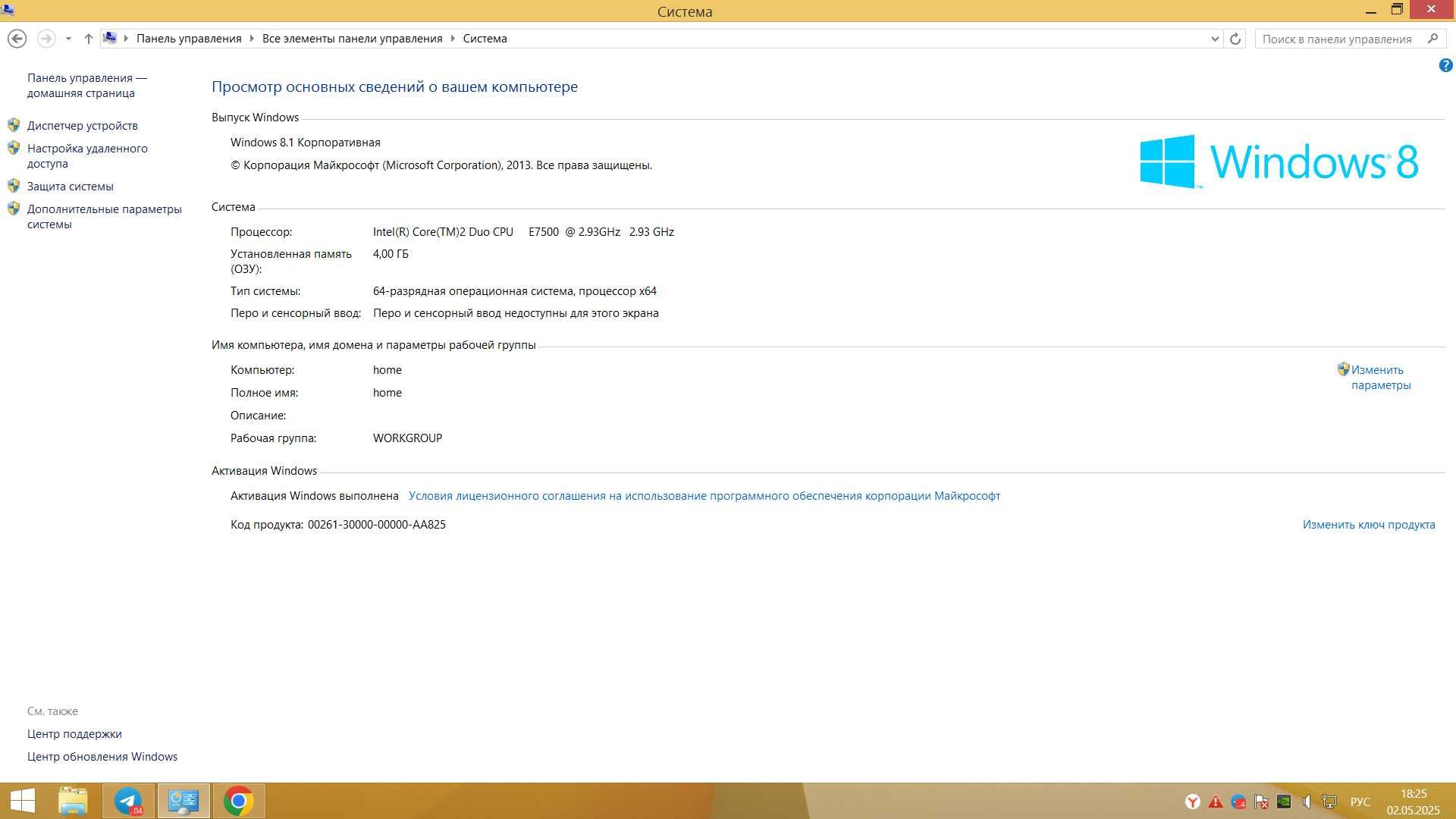Open Telegram from taskbar
The image size is (1456, 819).
128,801
